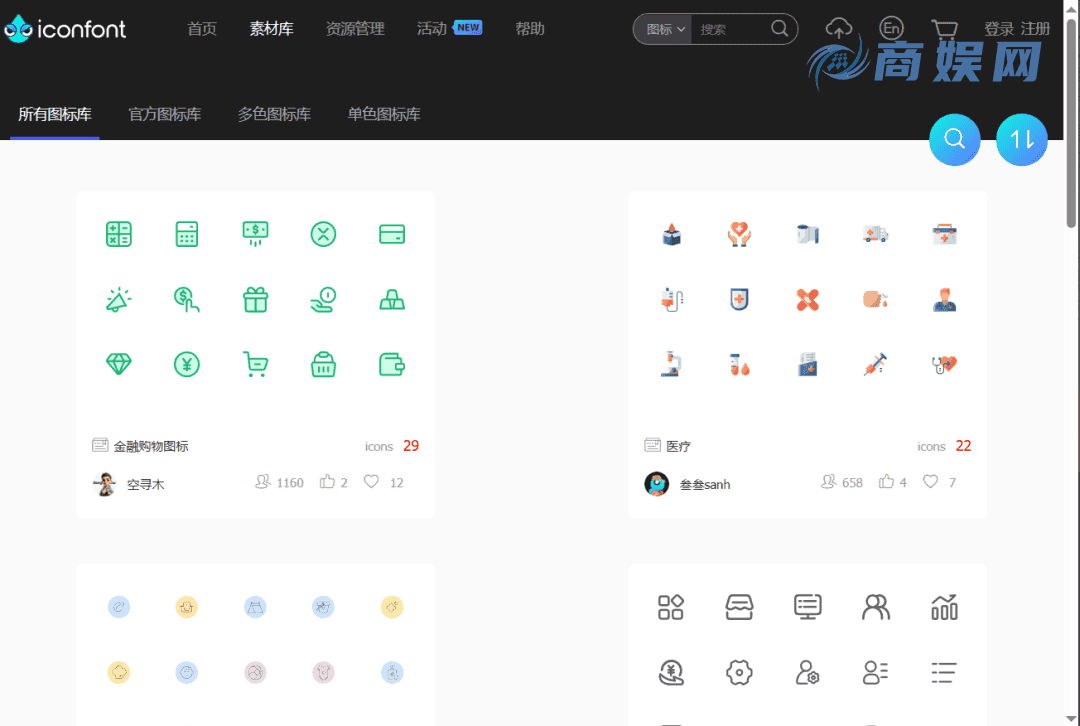Select the doctor avatar icon
The height and width of the screenshot is (726, 1080).
(944, 300)
